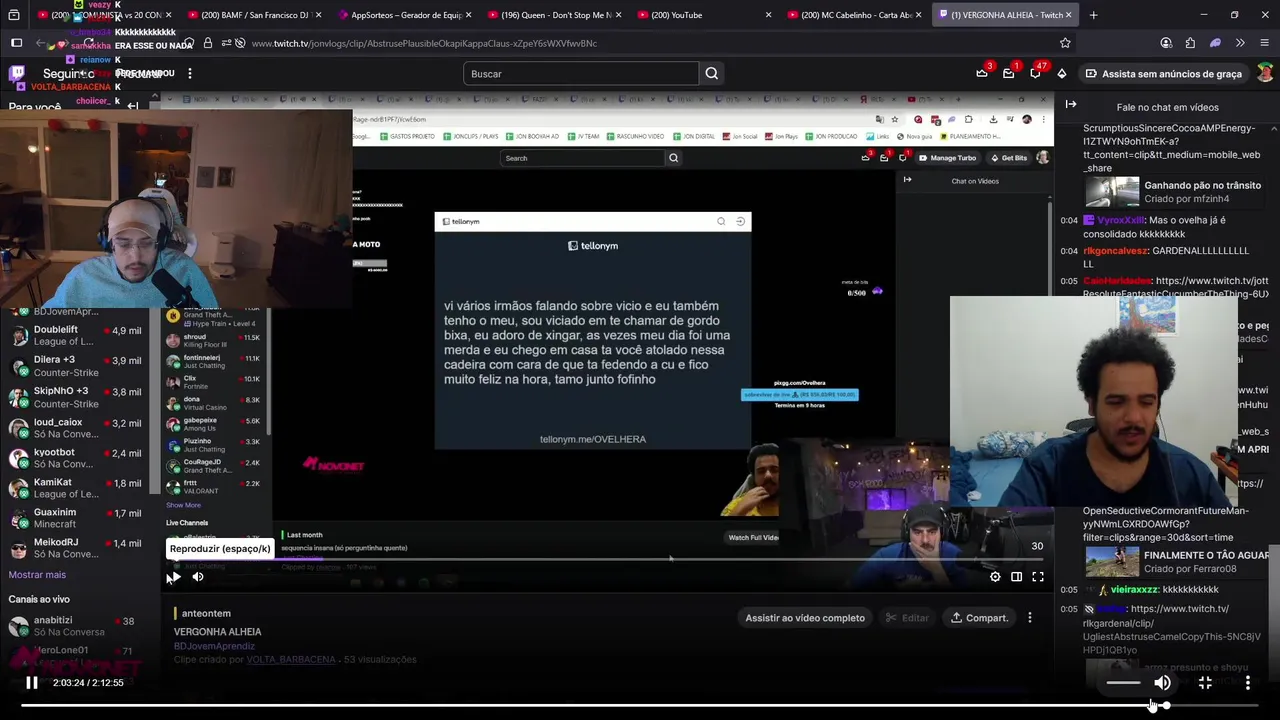1280x720 pixels.
Task: Open the rlkgardenal clip link in chat
Action: click(1172, 629)
